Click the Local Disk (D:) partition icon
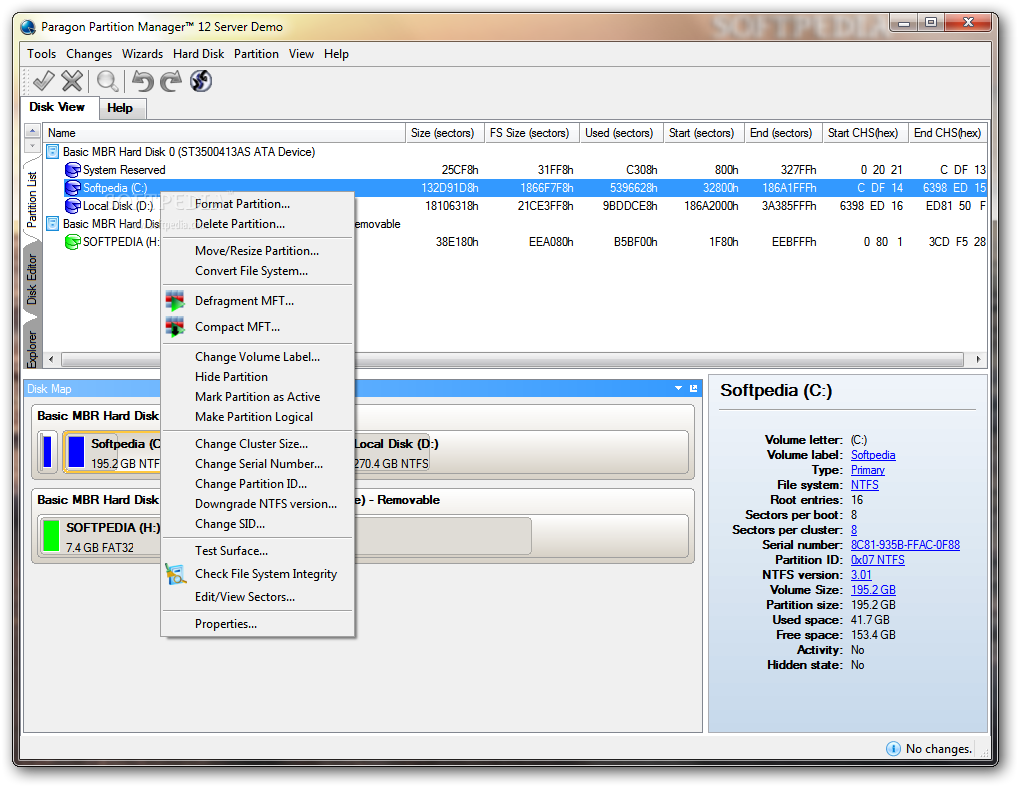Viewport: 1019px width, 787px height. [x=72, y=206]
